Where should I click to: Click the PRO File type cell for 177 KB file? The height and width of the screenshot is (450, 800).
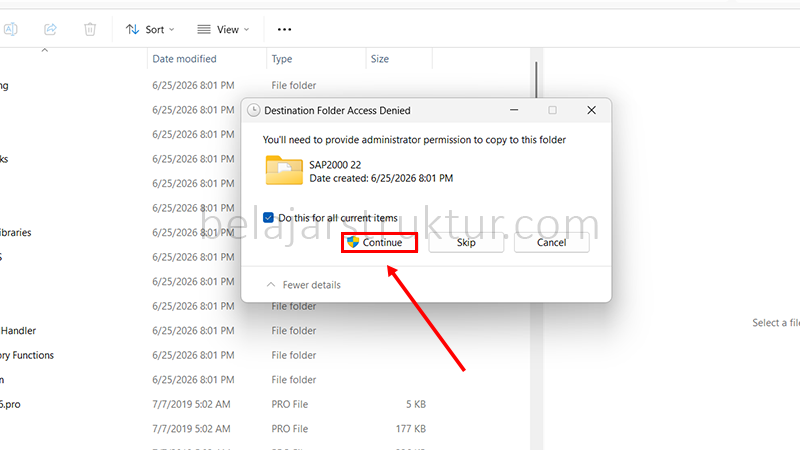pos(289,429)
